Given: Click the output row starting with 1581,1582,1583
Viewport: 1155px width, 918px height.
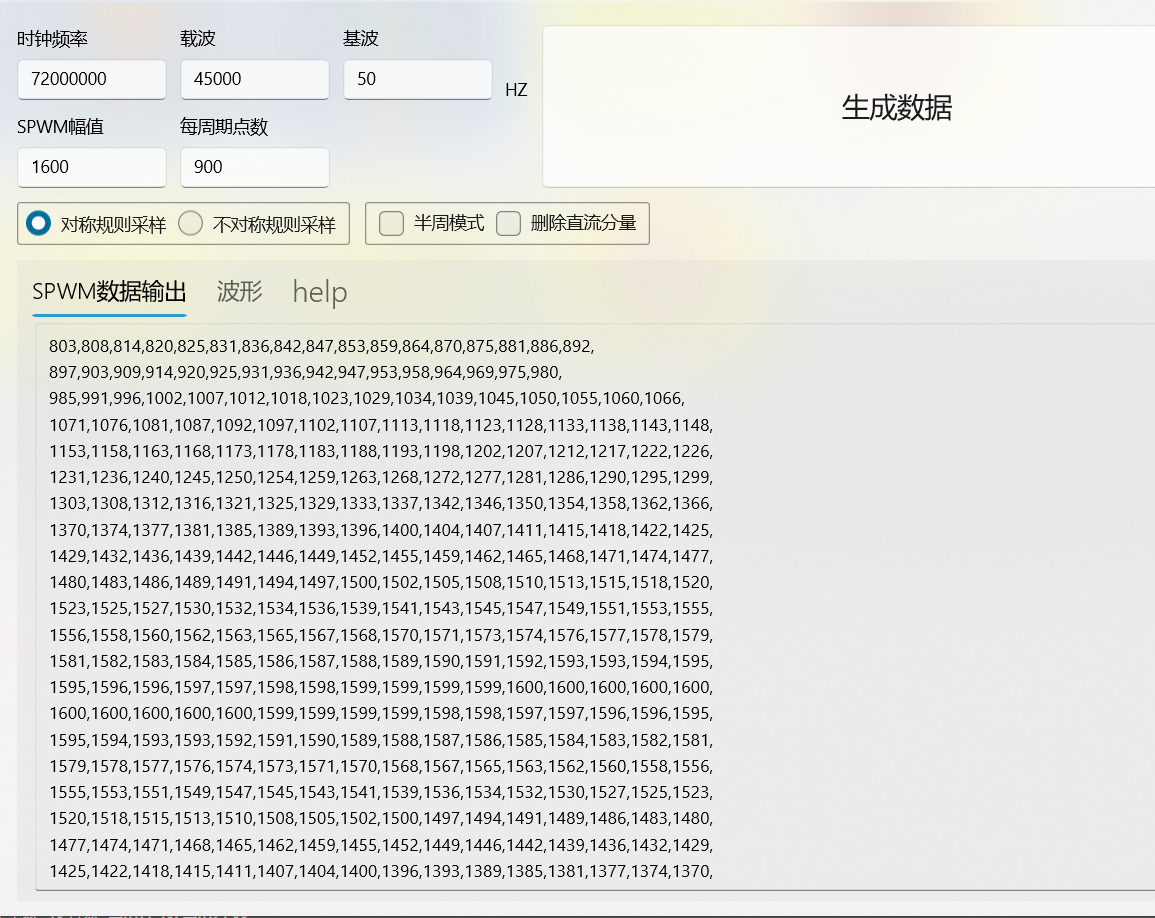Looking at the screenshot, I should [x=381, y=661].
